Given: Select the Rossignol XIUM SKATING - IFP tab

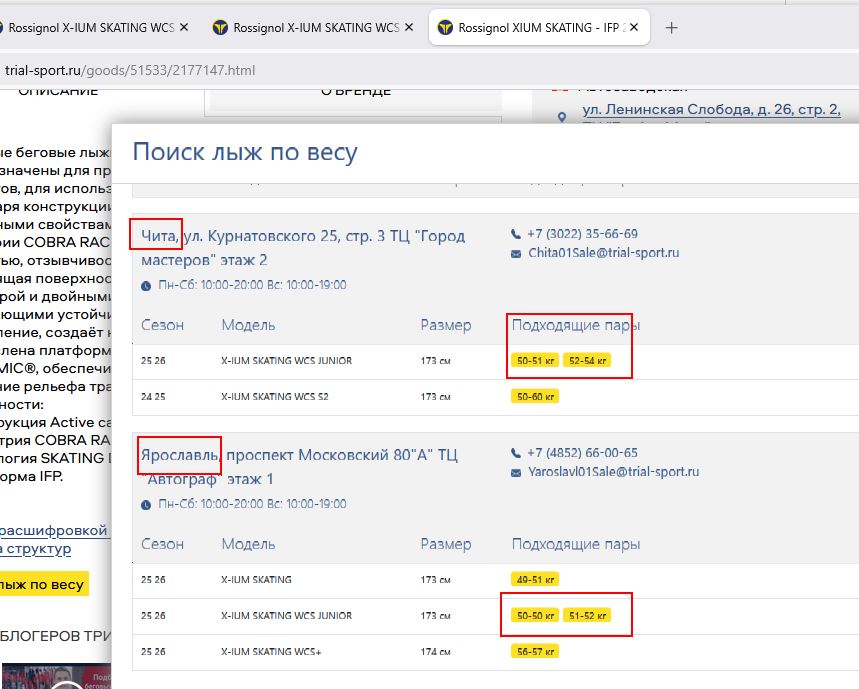Looking at the screenshot, I should (540, 27).
